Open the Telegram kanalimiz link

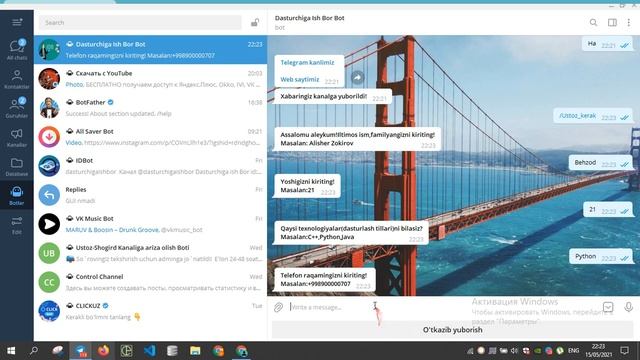pyautogui.click(x=307, y=62)
